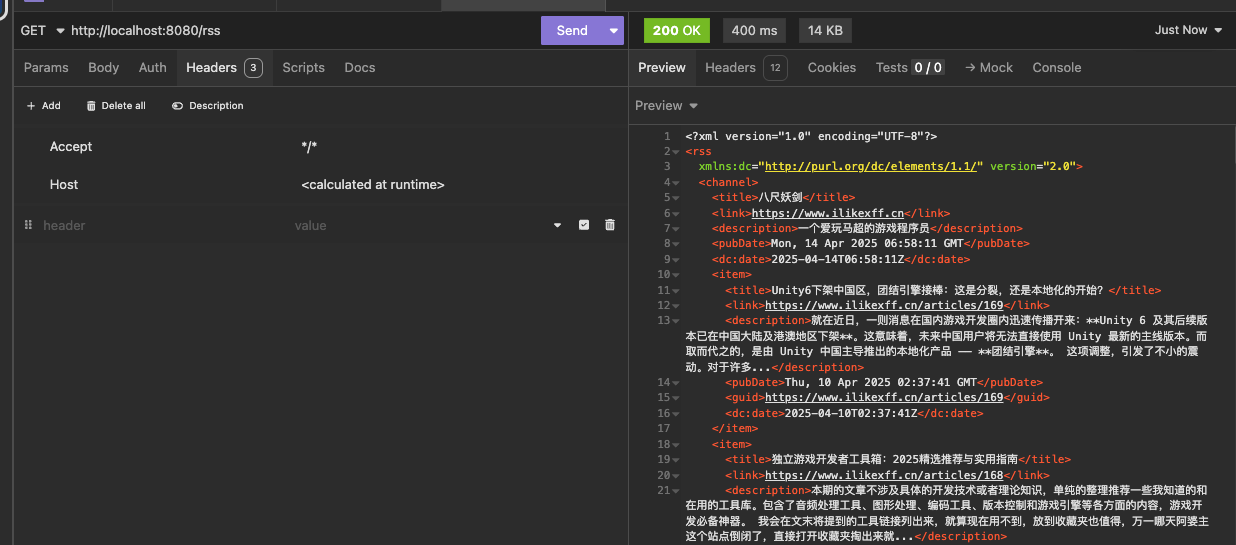Click the request URL field
1236x545 pixels.
(x=300, y=30)
